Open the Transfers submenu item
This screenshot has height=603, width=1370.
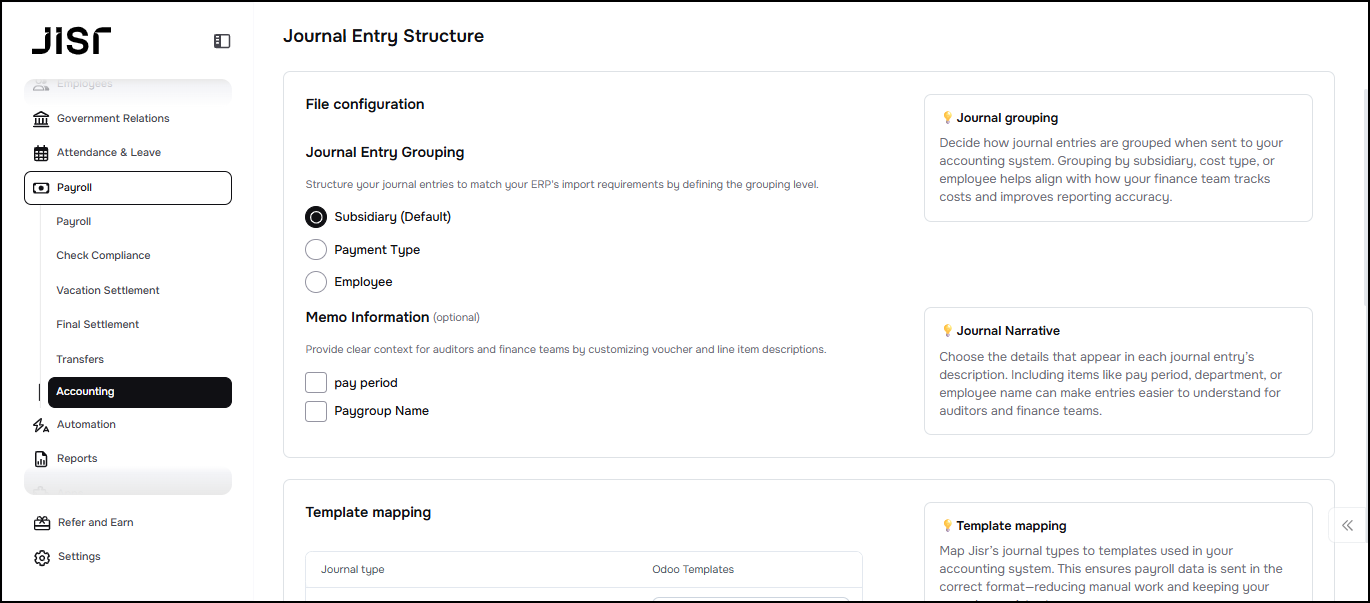pyautogui.click(x=80, y=360)
